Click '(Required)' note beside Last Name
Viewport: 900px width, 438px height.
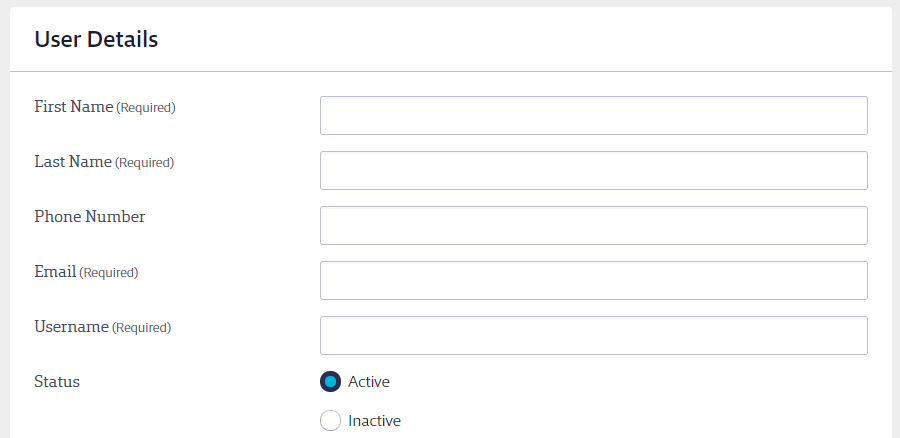tap(144, 163)
